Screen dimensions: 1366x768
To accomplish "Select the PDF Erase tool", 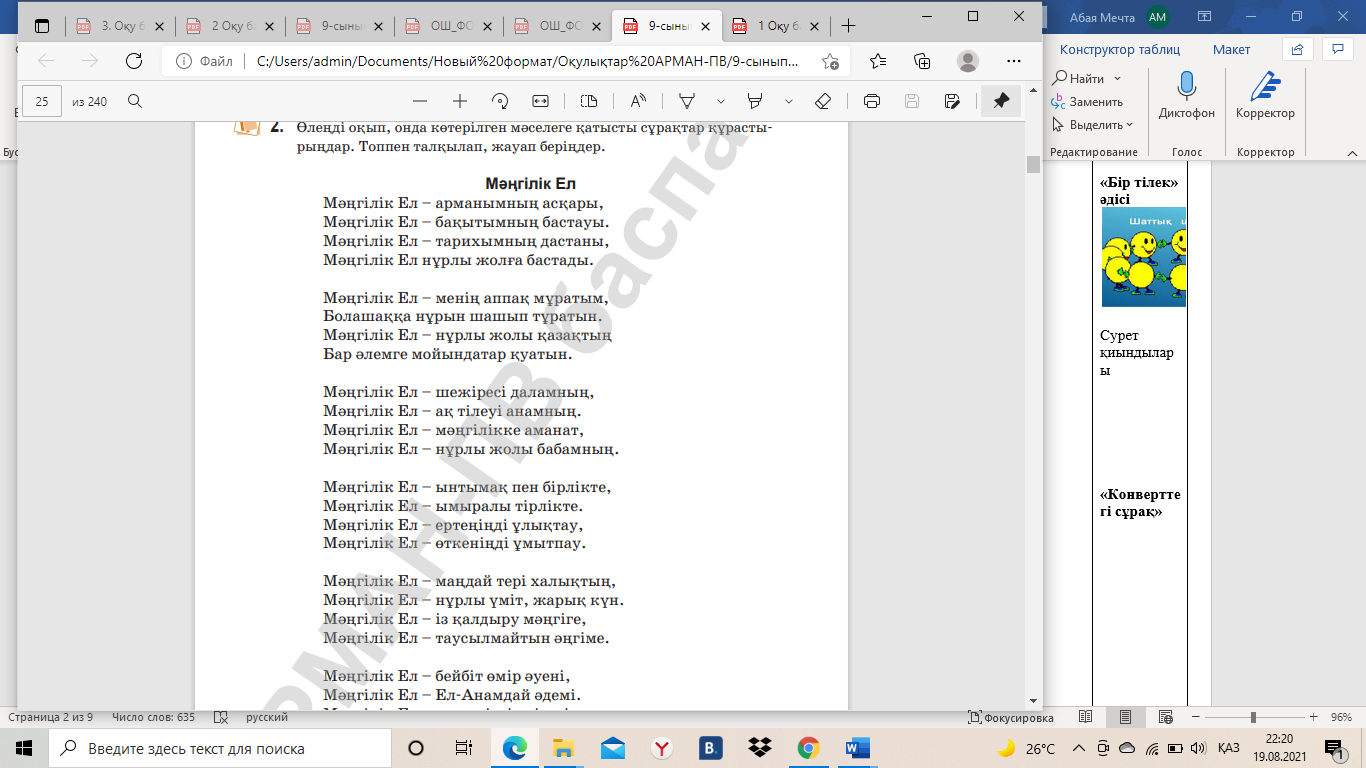I will click(x=823, y=101).
